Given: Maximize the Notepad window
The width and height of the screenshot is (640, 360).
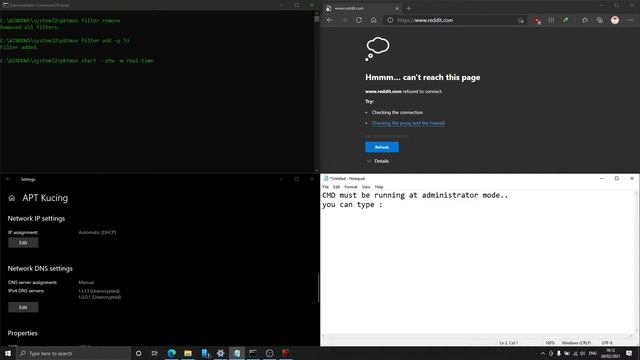Looking at the screenshot, I should (x=617, y=178).
